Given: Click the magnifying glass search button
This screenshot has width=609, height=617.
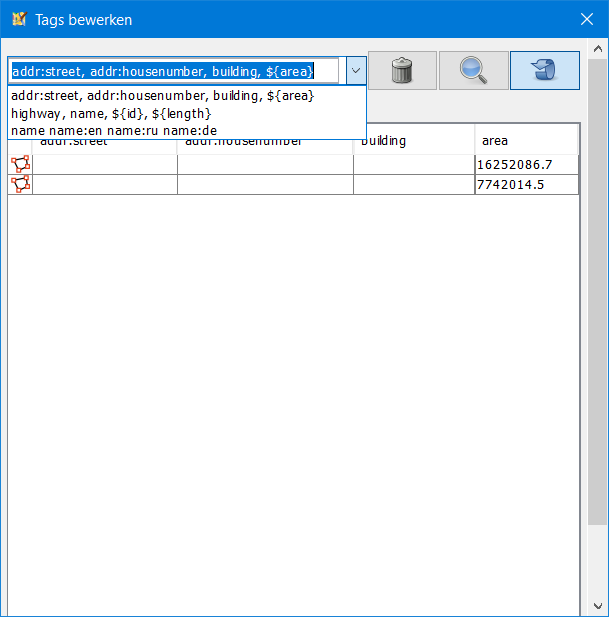Looking at the screenshot, I should point(473,70).
